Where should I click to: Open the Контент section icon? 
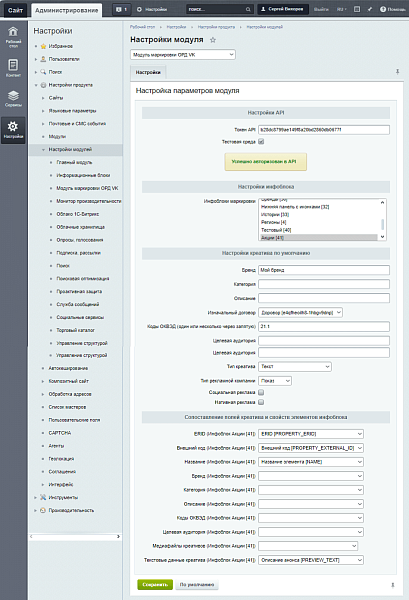click(x=13, y=68)
